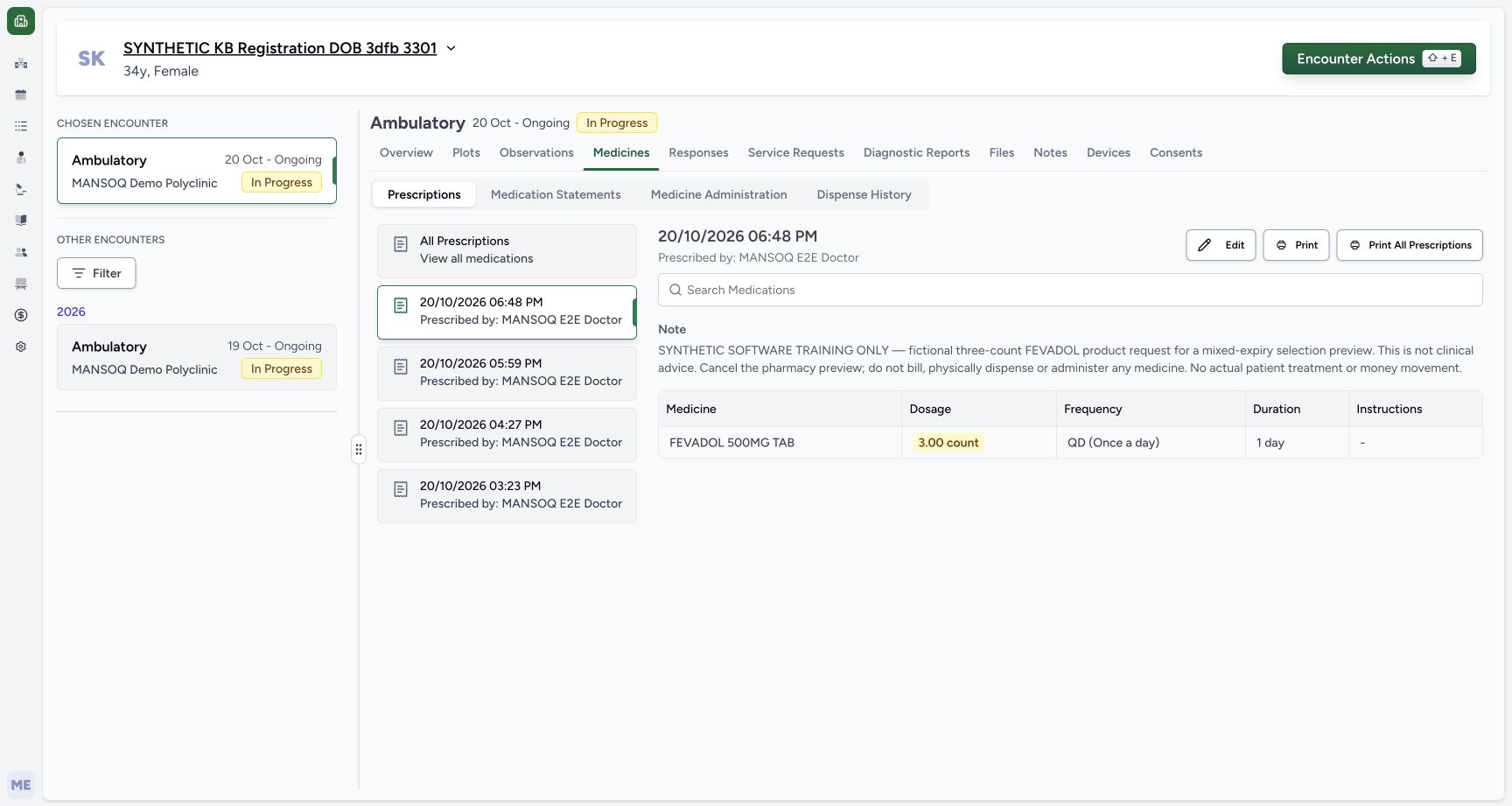Click document icon of 03:23 PM prescription

(401, 489)
